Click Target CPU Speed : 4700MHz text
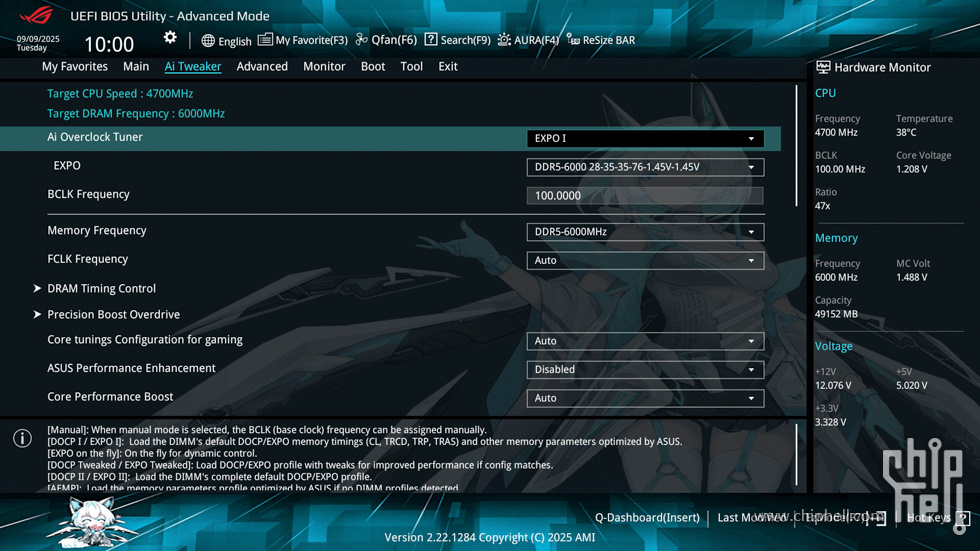The width and height of the screenshot is (980, 551). [x=120, y=94]
